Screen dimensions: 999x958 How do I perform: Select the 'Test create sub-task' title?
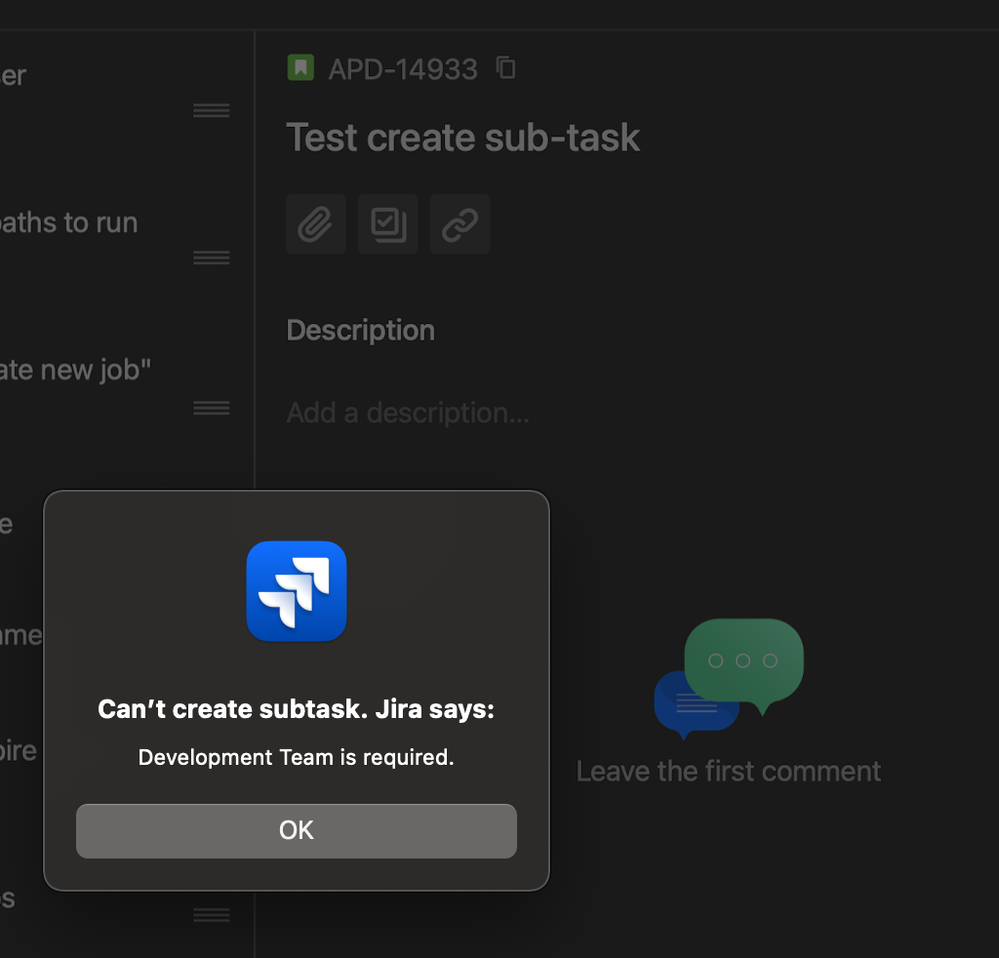pyautogui.click(x=463, y=138)
